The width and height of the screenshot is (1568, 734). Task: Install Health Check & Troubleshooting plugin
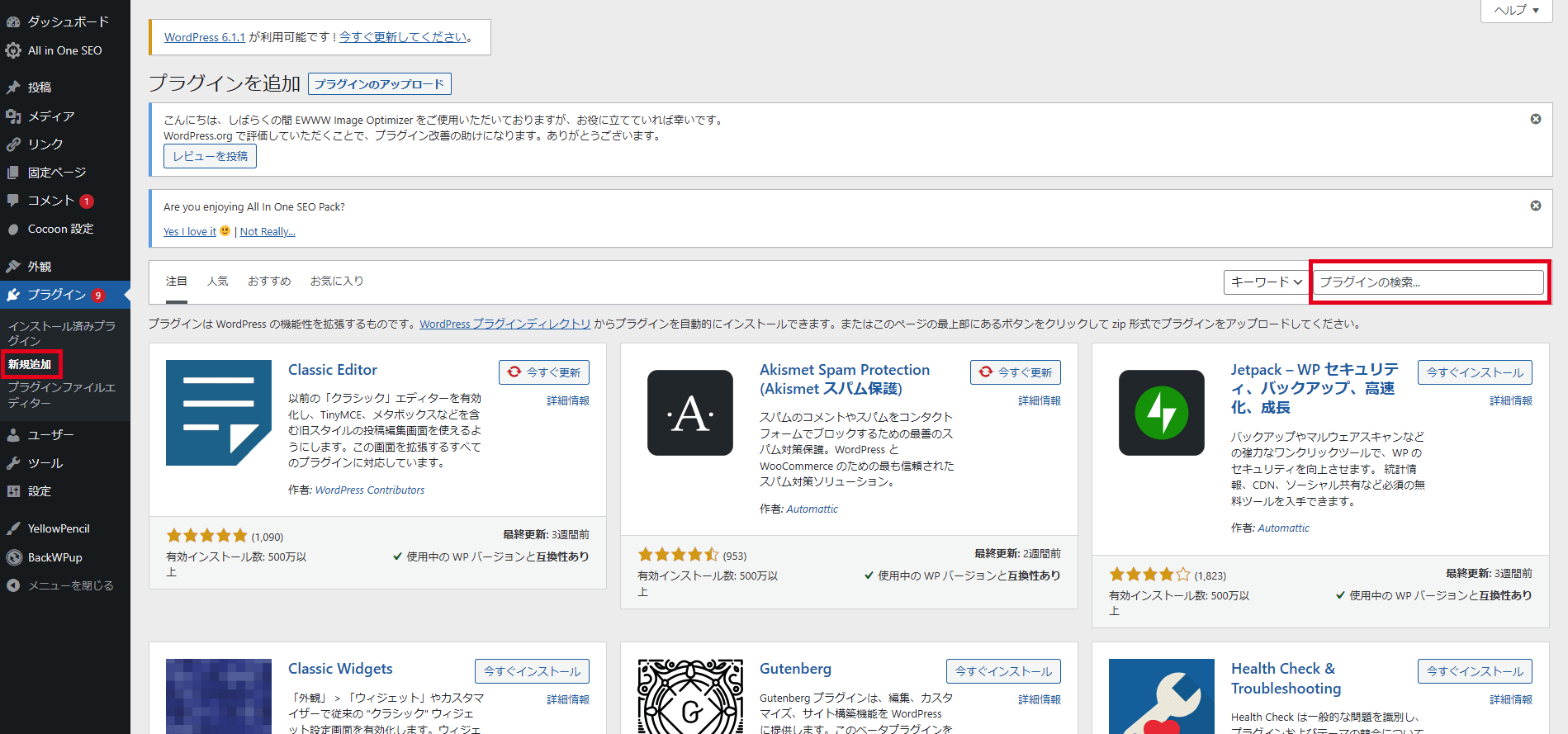click(x=1475, y=671)
